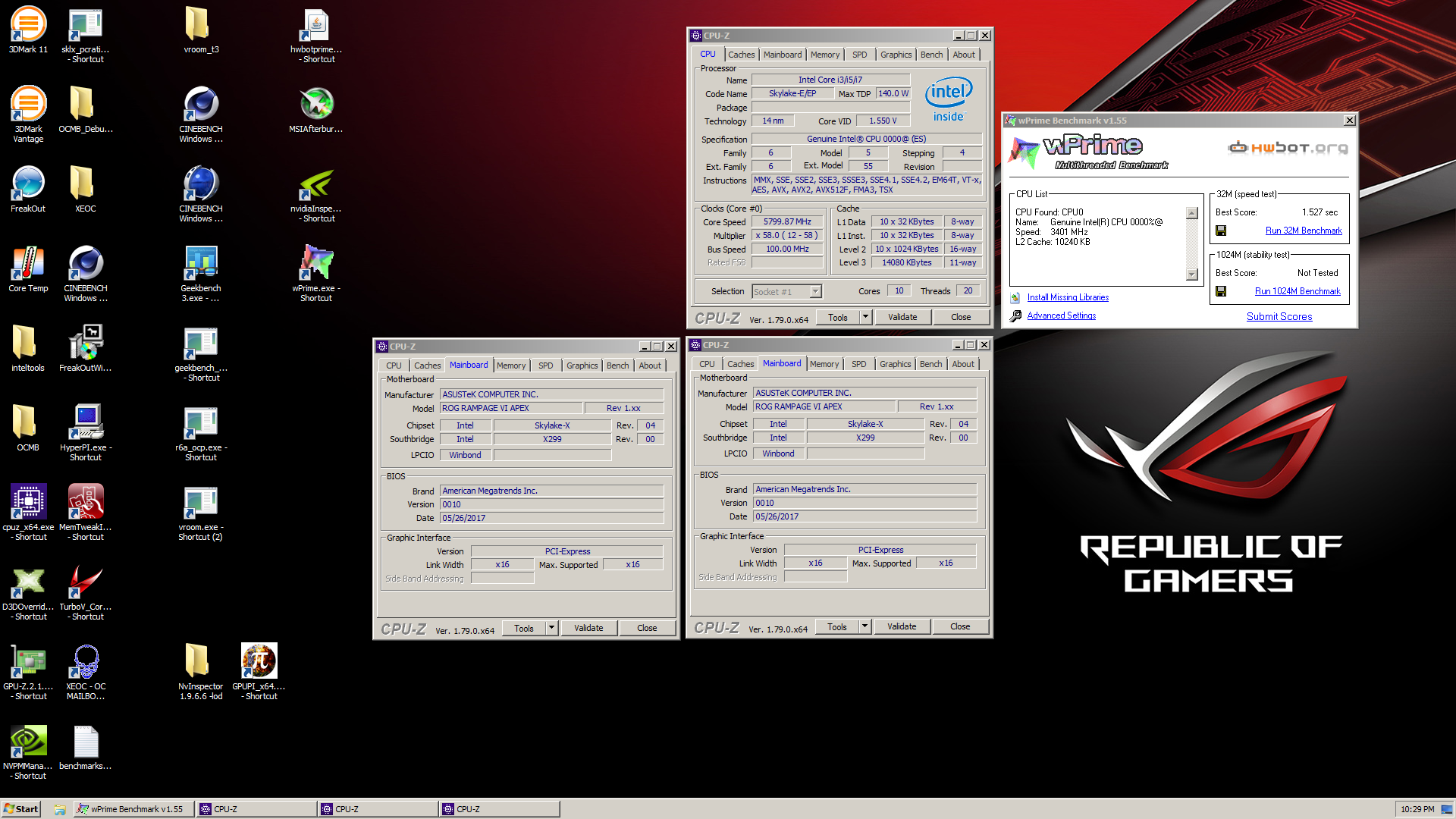Launch the D3DOverride shortcut icon
Image resolution: width=1456 pixels, height=819 pixels.
[x=28, y=582]
